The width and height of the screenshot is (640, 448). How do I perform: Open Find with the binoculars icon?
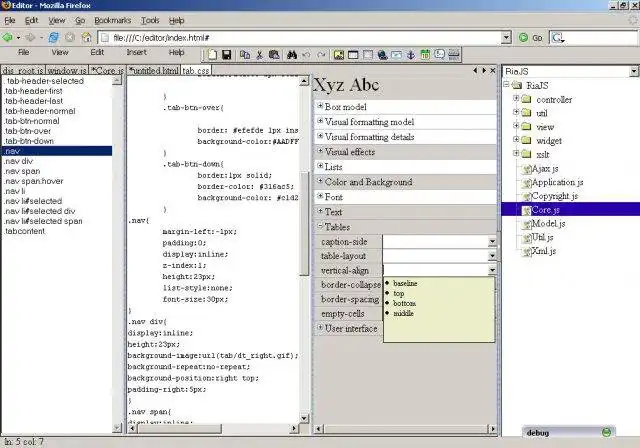(x=291, y=54)
